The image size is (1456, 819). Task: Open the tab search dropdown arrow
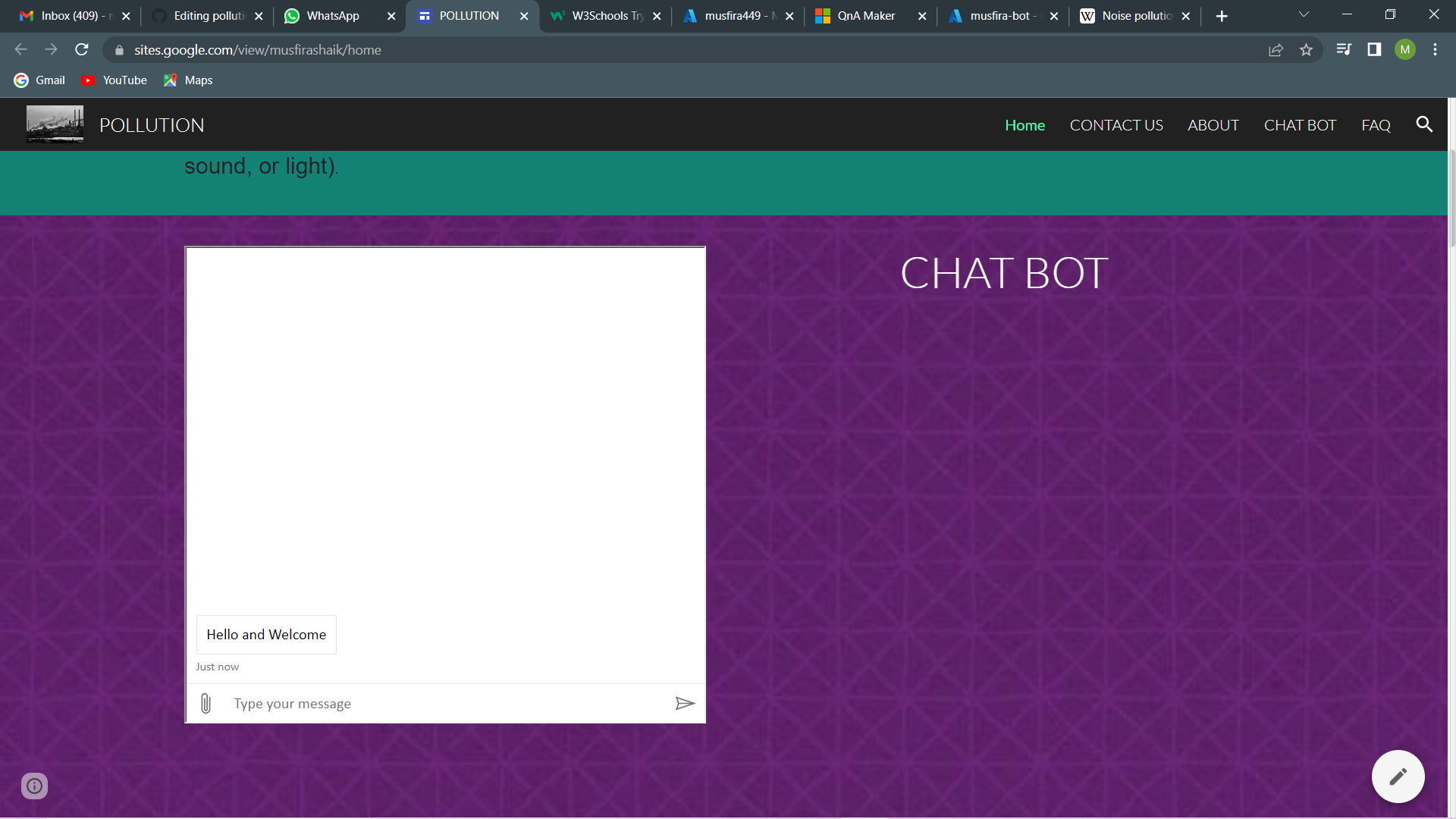(x=1303, y=14)
